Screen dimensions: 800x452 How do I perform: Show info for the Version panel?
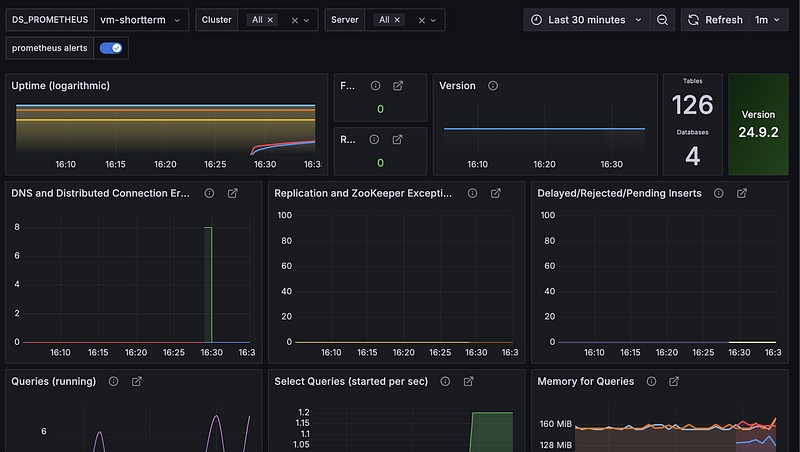pos(493,86)
